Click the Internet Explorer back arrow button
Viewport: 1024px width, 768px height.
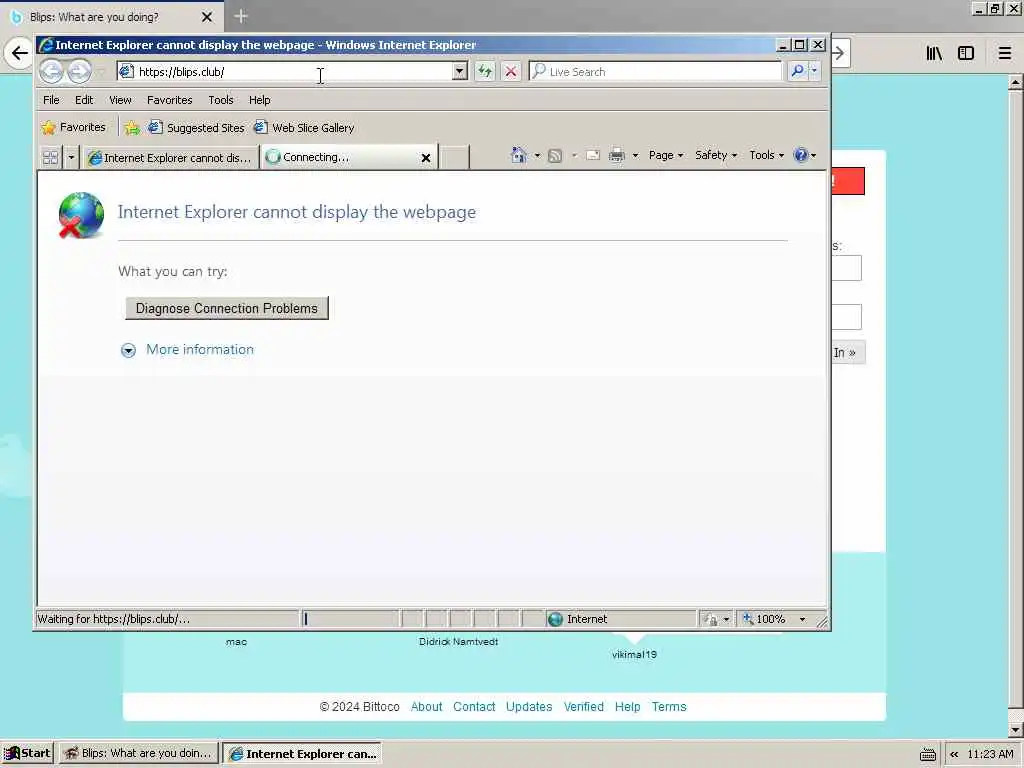(x=52, y=71)
